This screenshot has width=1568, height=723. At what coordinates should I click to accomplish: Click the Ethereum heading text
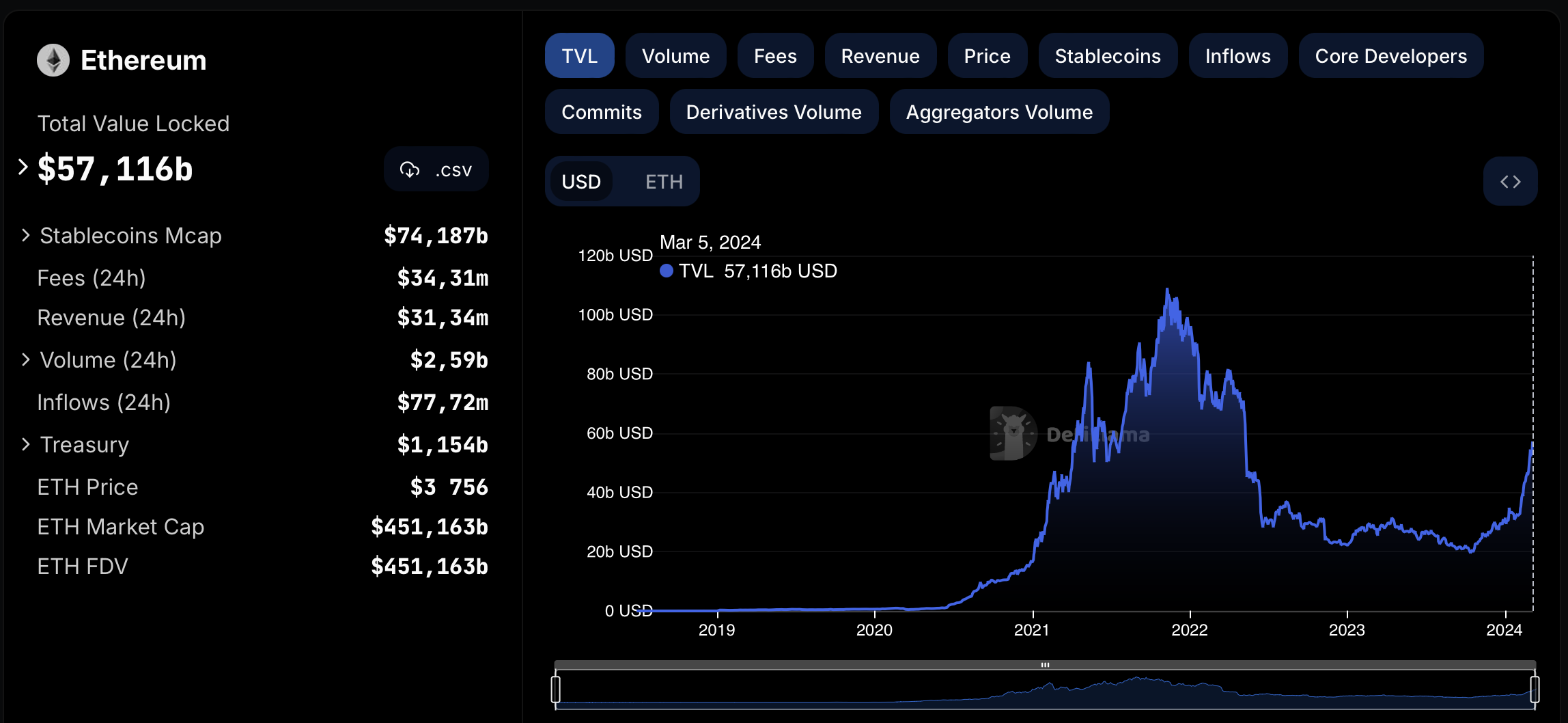tap(143, 60)
